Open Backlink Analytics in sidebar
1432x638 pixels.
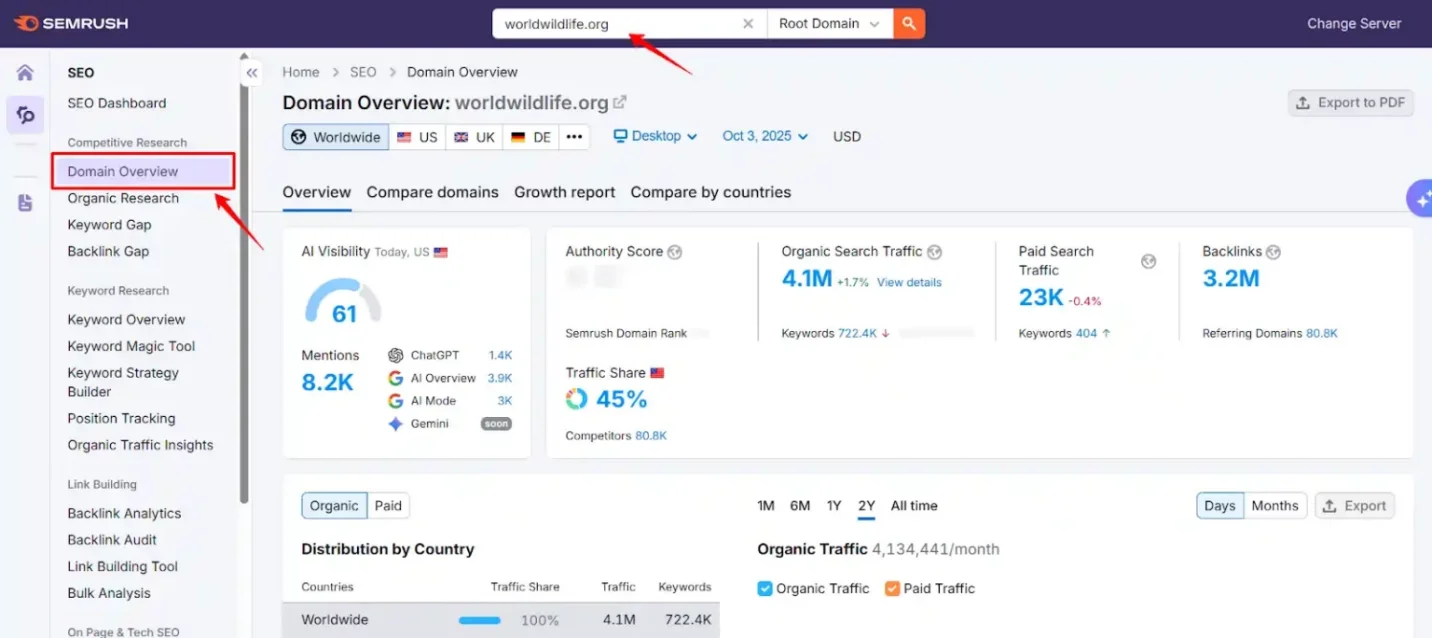(124, 513)
